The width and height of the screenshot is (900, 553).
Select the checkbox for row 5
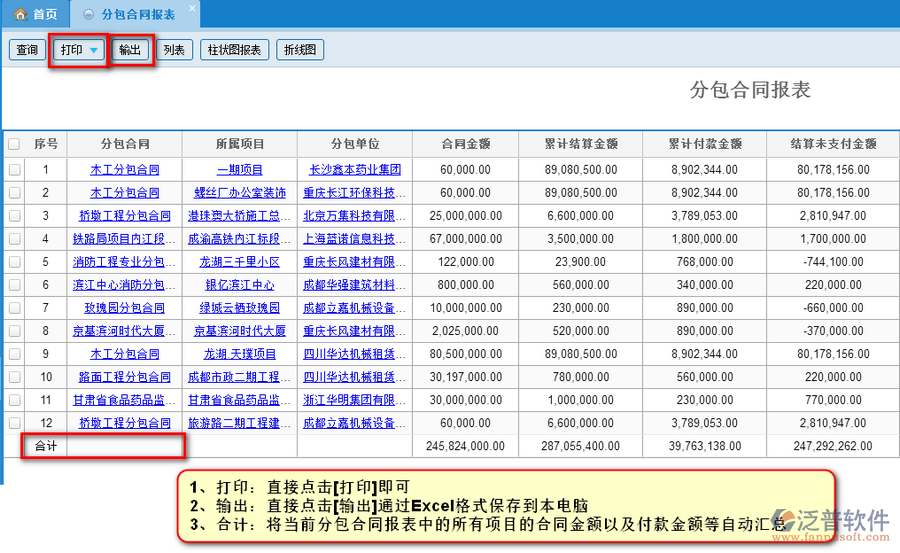click(14, 262)
